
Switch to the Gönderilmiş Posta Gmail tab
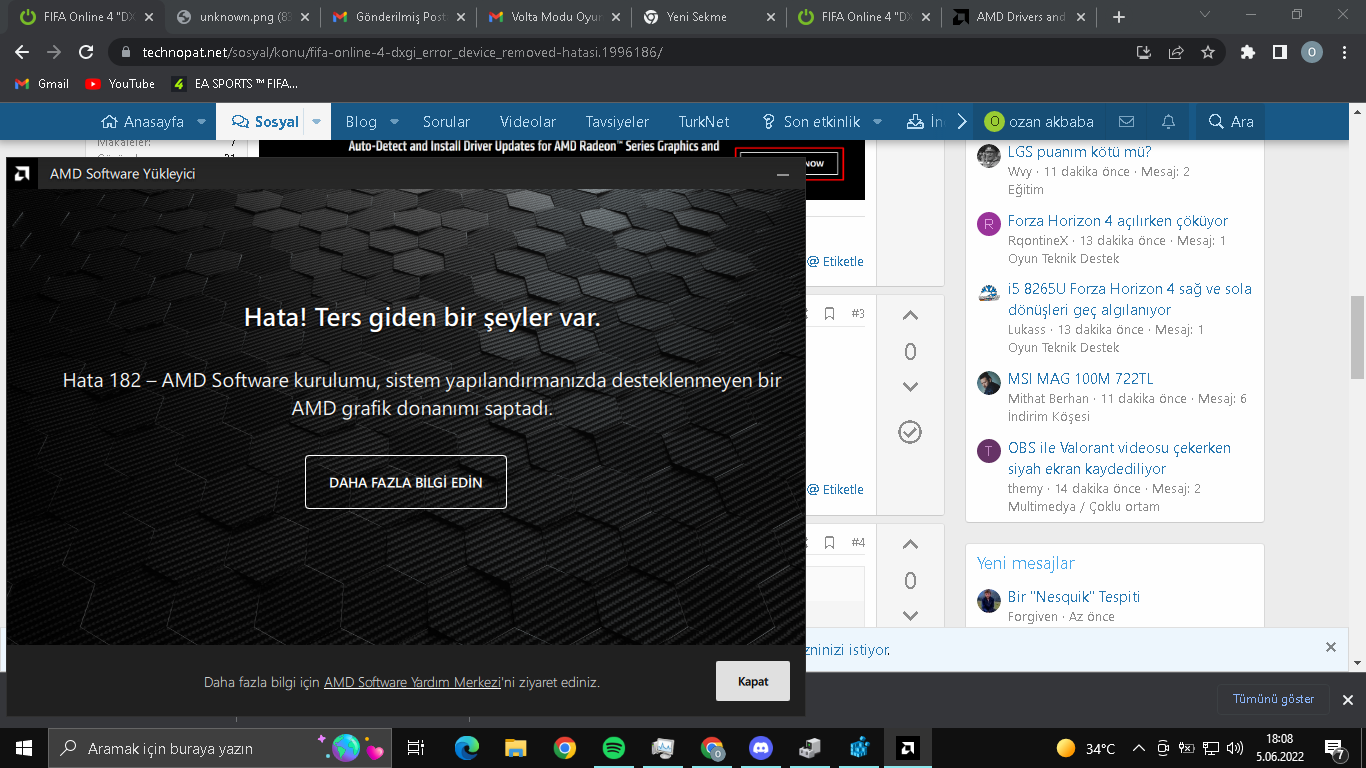[x=398, y=17]
